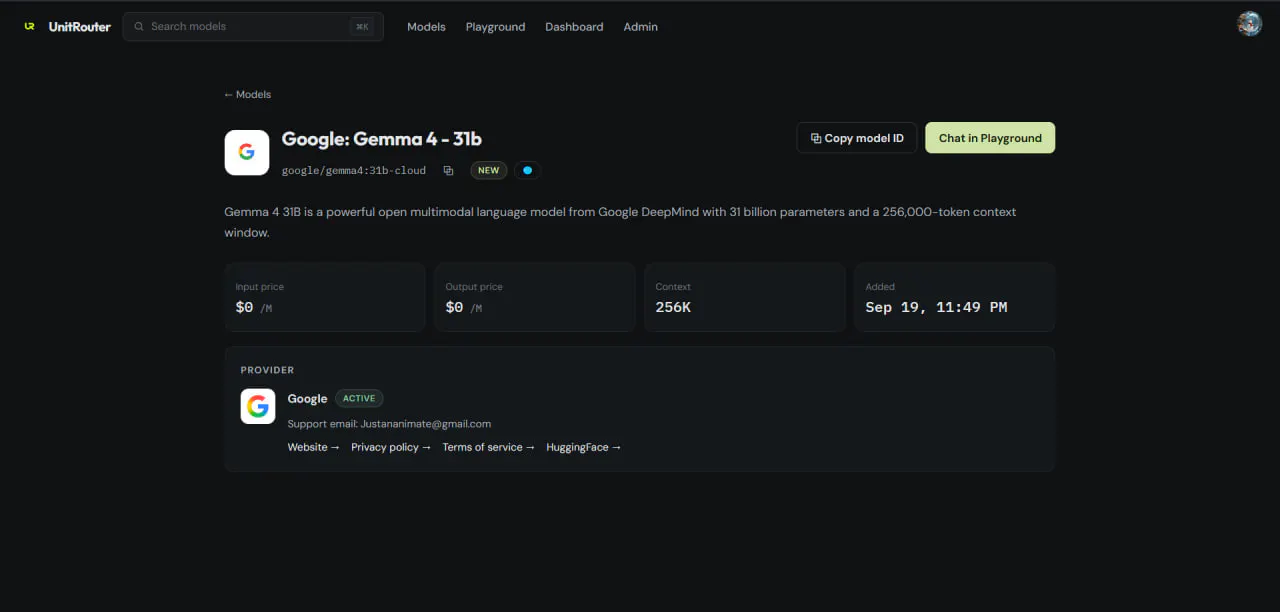Screen dimensions: 1280x612
Task: Open the Privacy policy link
Action: point(391,447)
